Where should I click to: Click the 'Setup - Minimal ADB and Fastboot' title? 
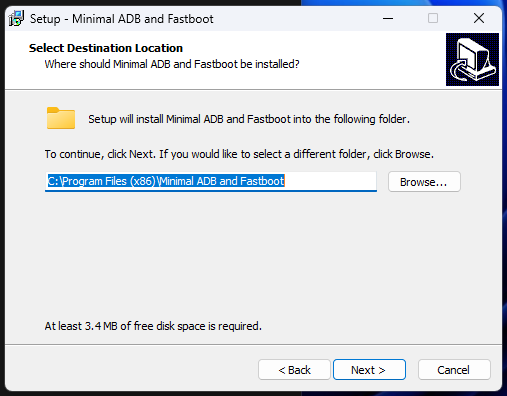(x=122, y=19)
